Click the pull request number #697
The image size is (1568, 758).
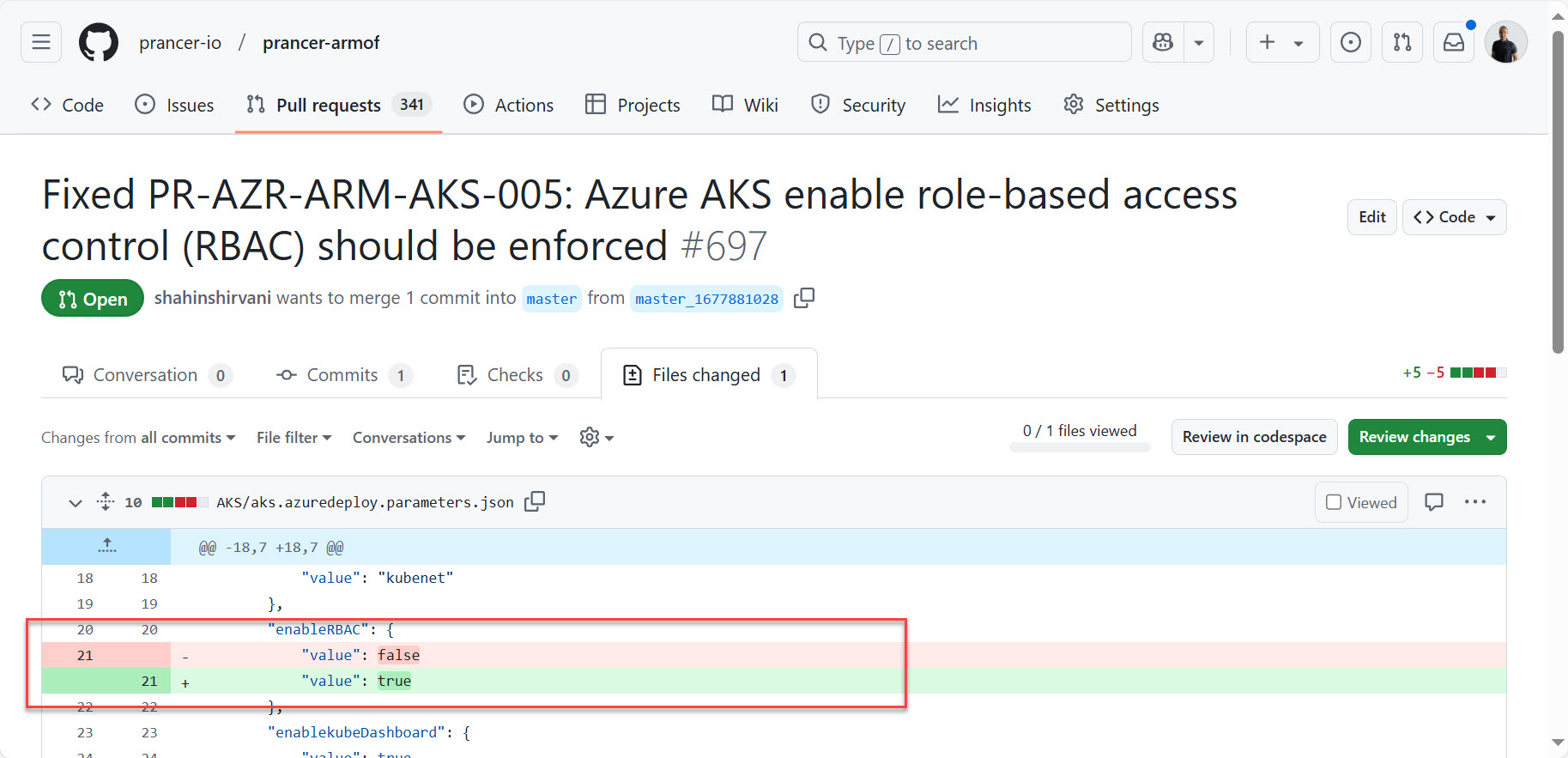(723, 246)
